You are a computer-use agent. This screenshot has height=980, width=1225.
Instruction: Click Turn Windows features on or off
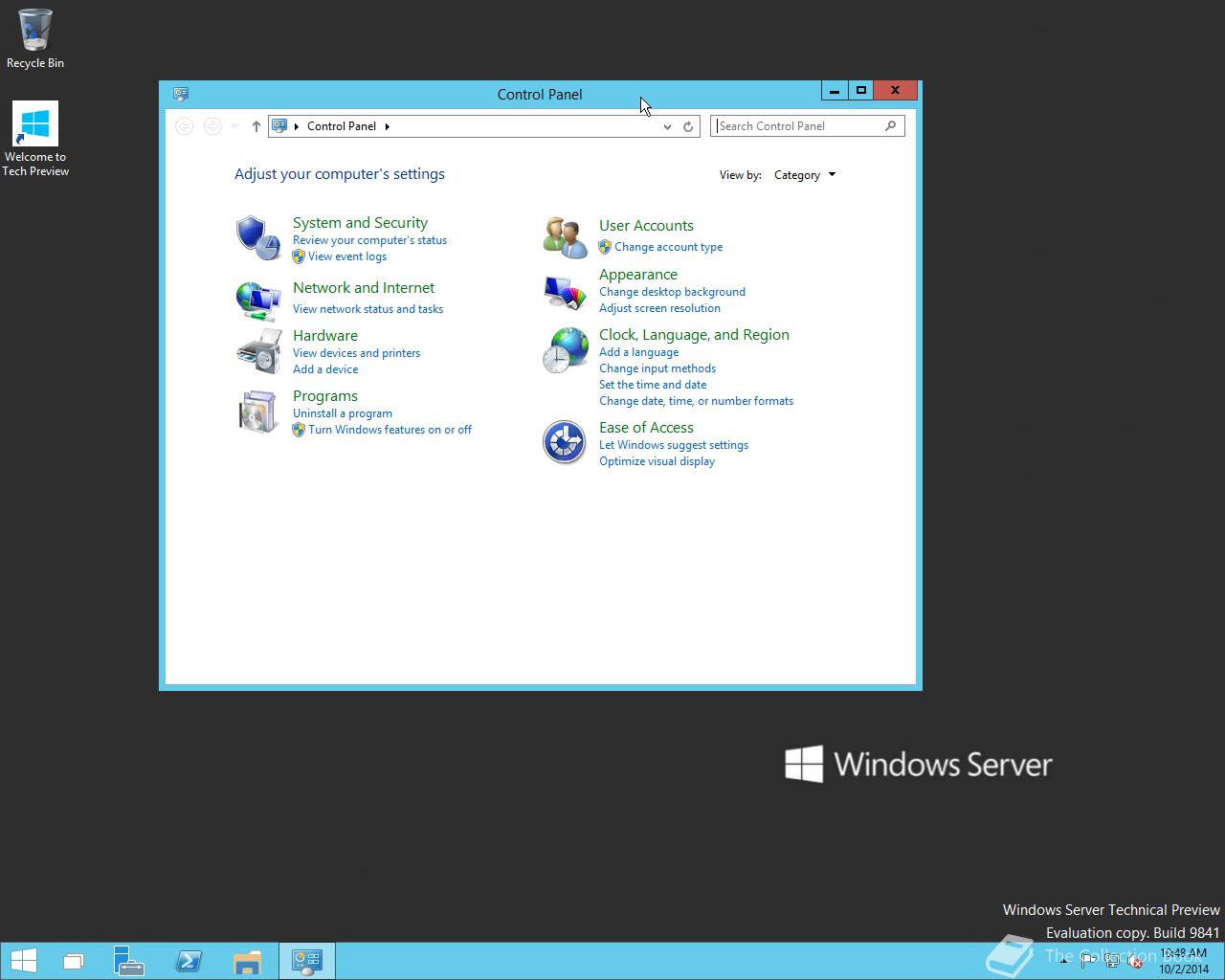390,430
